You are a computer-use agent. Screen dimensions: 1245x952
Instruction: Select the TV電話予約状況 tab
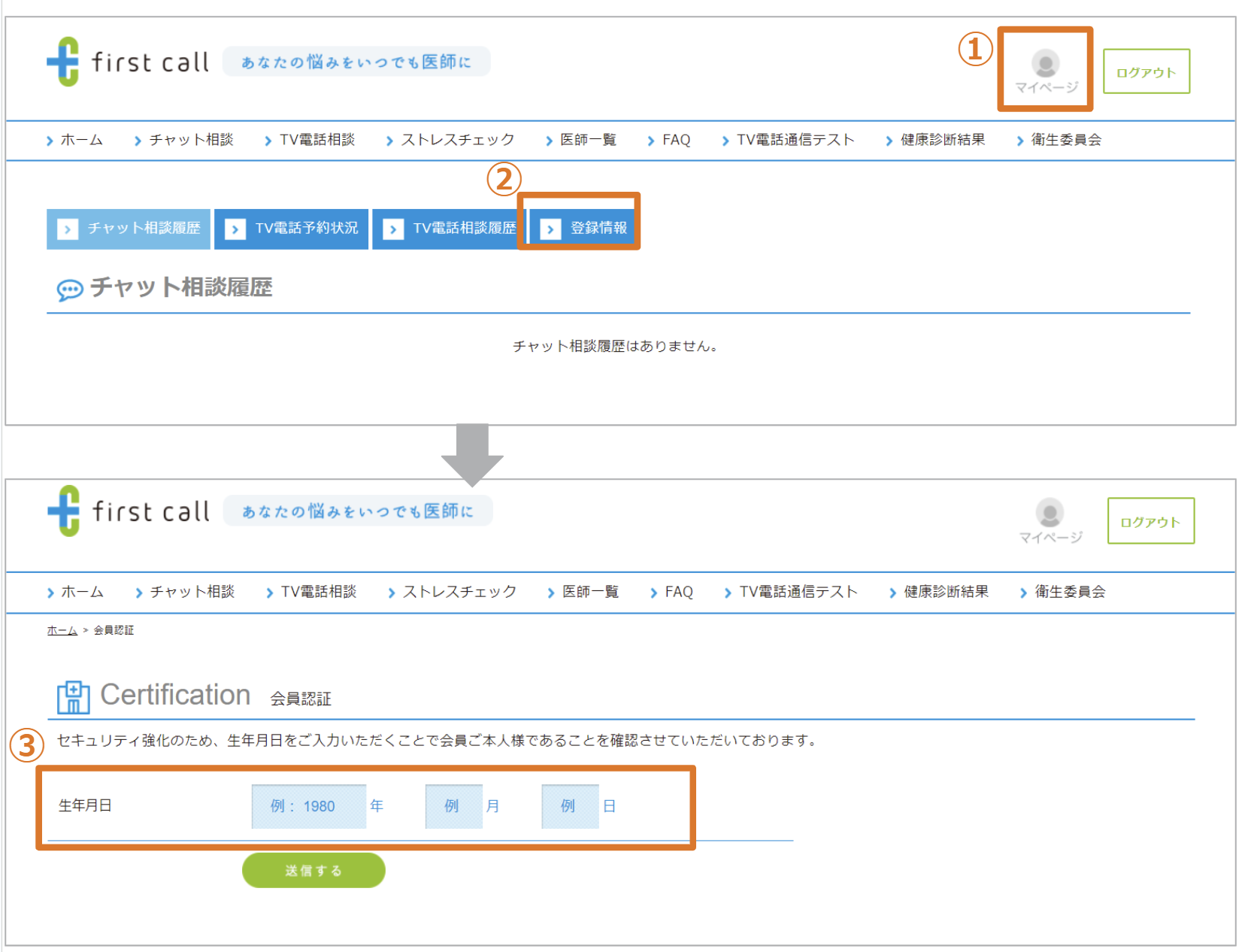tap(306, 228)
